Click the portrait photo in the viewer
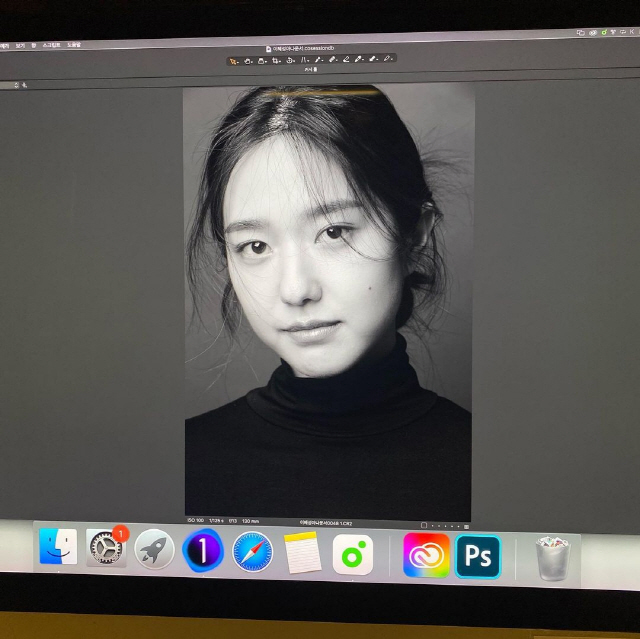 328,300
